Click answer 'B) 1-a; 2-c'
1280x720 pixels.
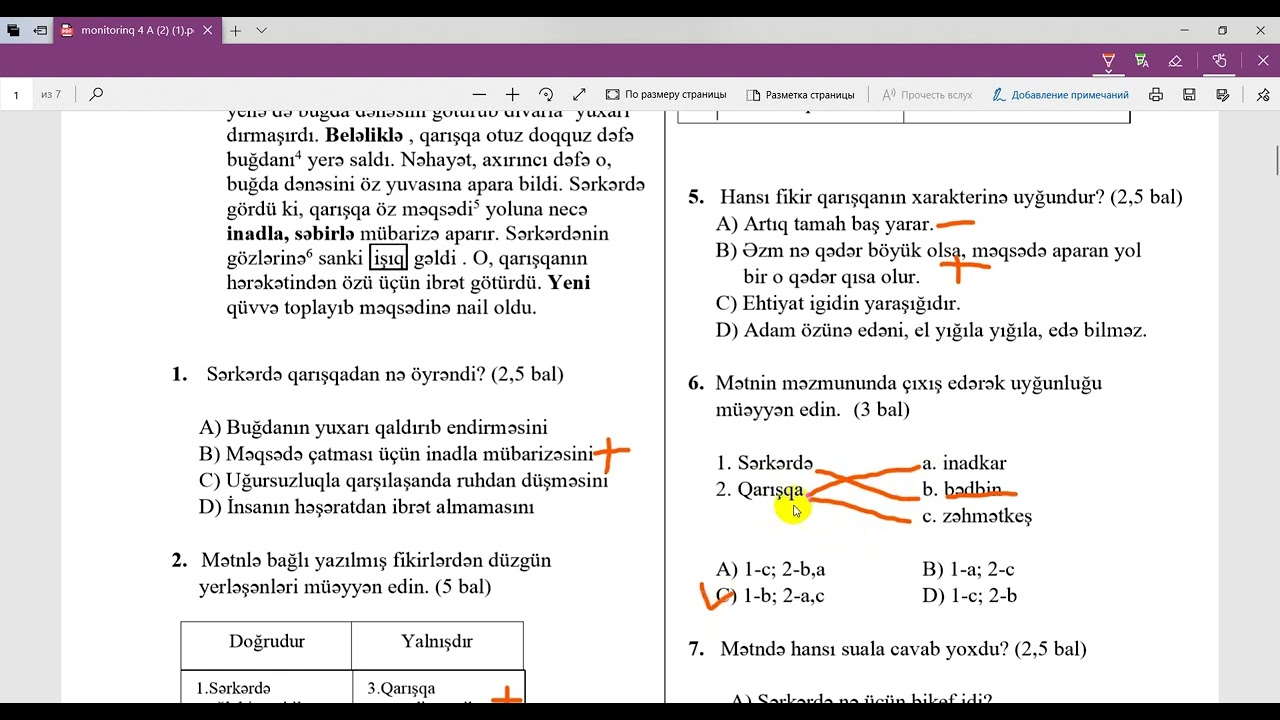click(968, 569)
